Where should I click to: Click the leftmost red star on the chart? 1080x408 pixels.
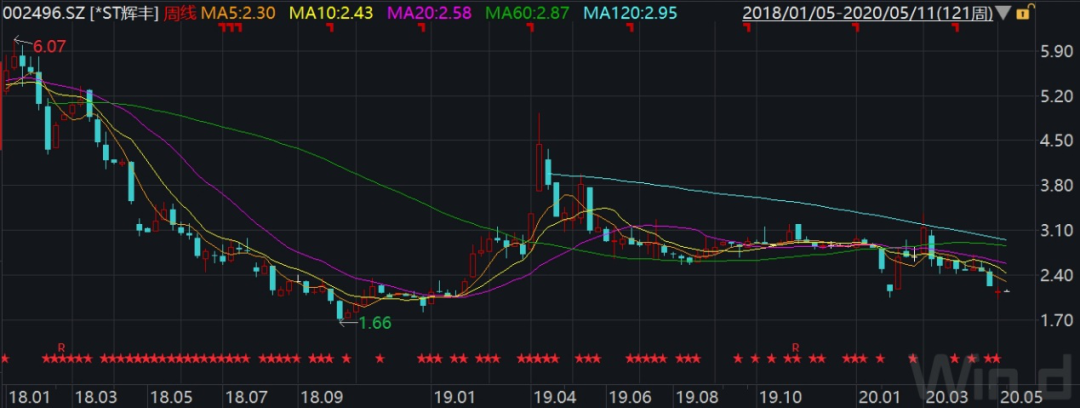click(4, 358)
